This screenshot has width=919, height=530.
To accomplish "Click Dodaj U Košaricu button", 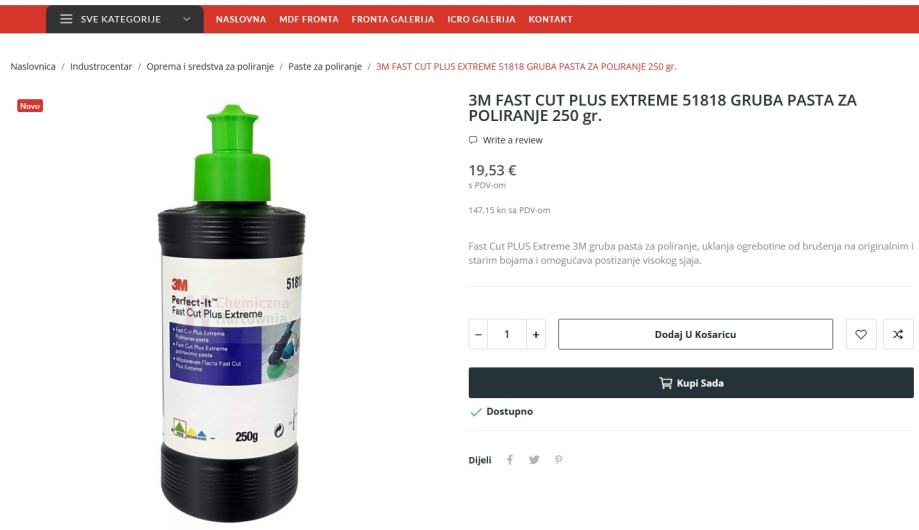I will [x=695, y=334].
